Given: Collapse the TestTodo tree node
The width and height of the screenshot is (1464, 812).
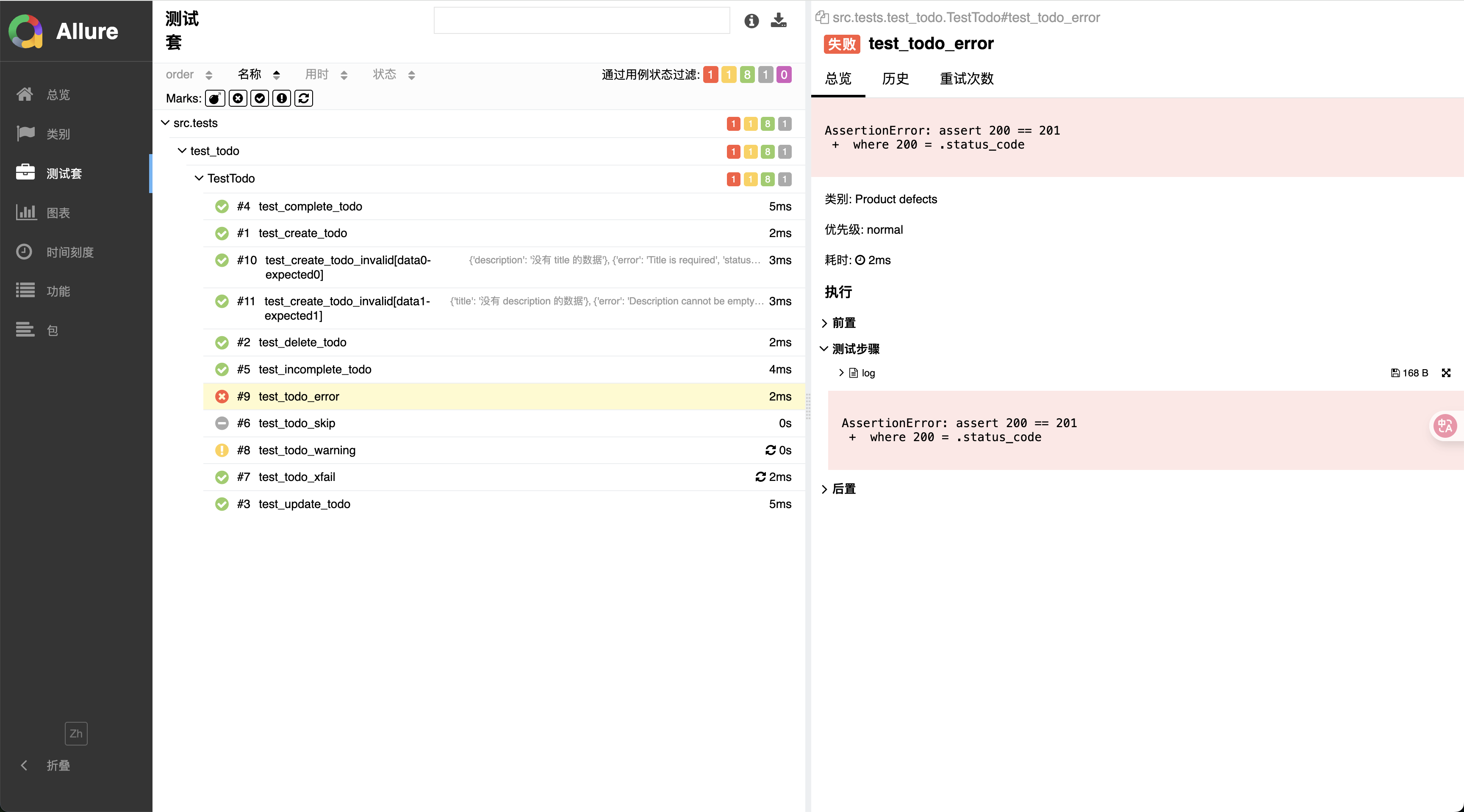Looking at the screenshot, I should [199, 178].
